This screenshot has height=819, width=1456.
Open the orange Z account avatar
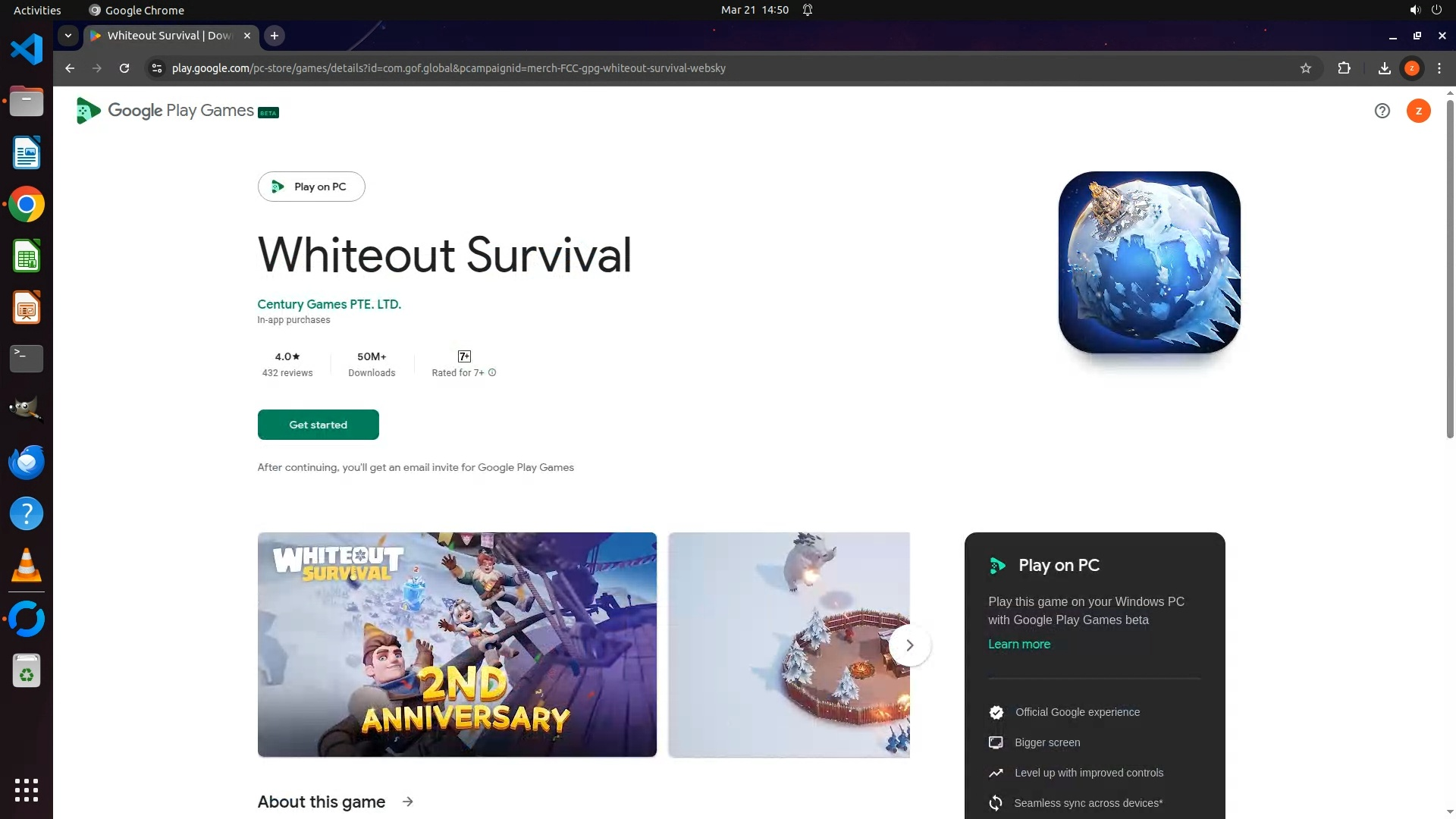tap(1418, 111)
